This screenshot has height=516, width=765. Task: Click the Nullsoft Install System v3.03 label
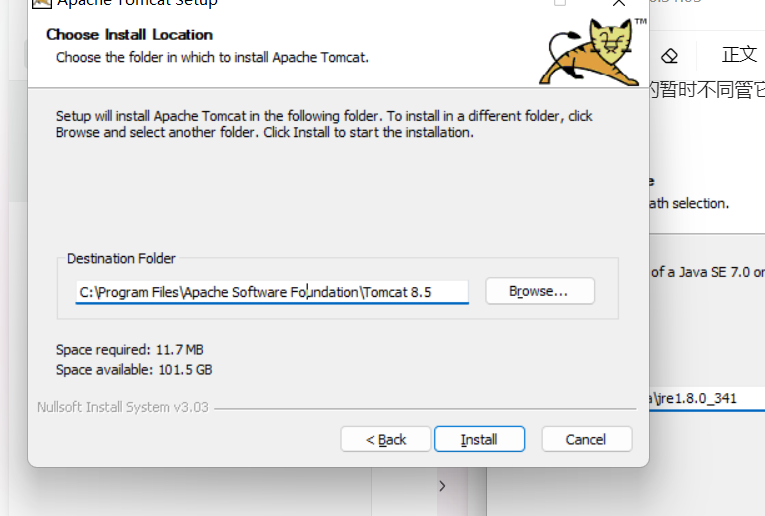pos(123,407)
